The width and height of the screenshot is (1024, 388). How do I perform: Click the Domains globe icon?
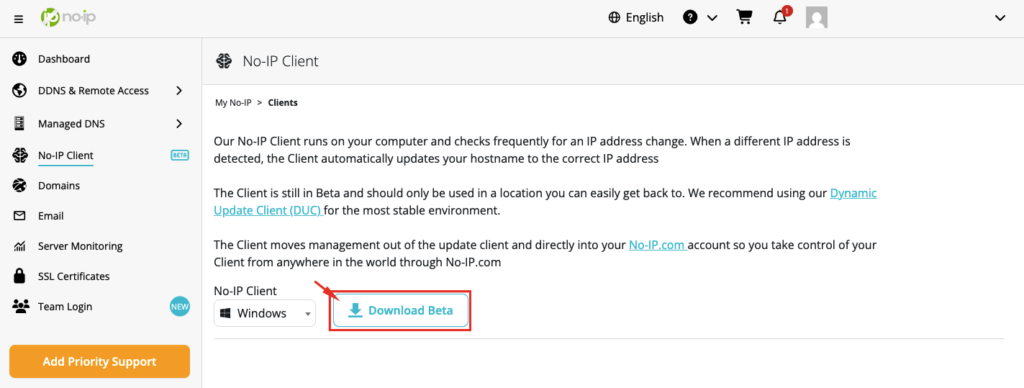(x=20, y=186)
